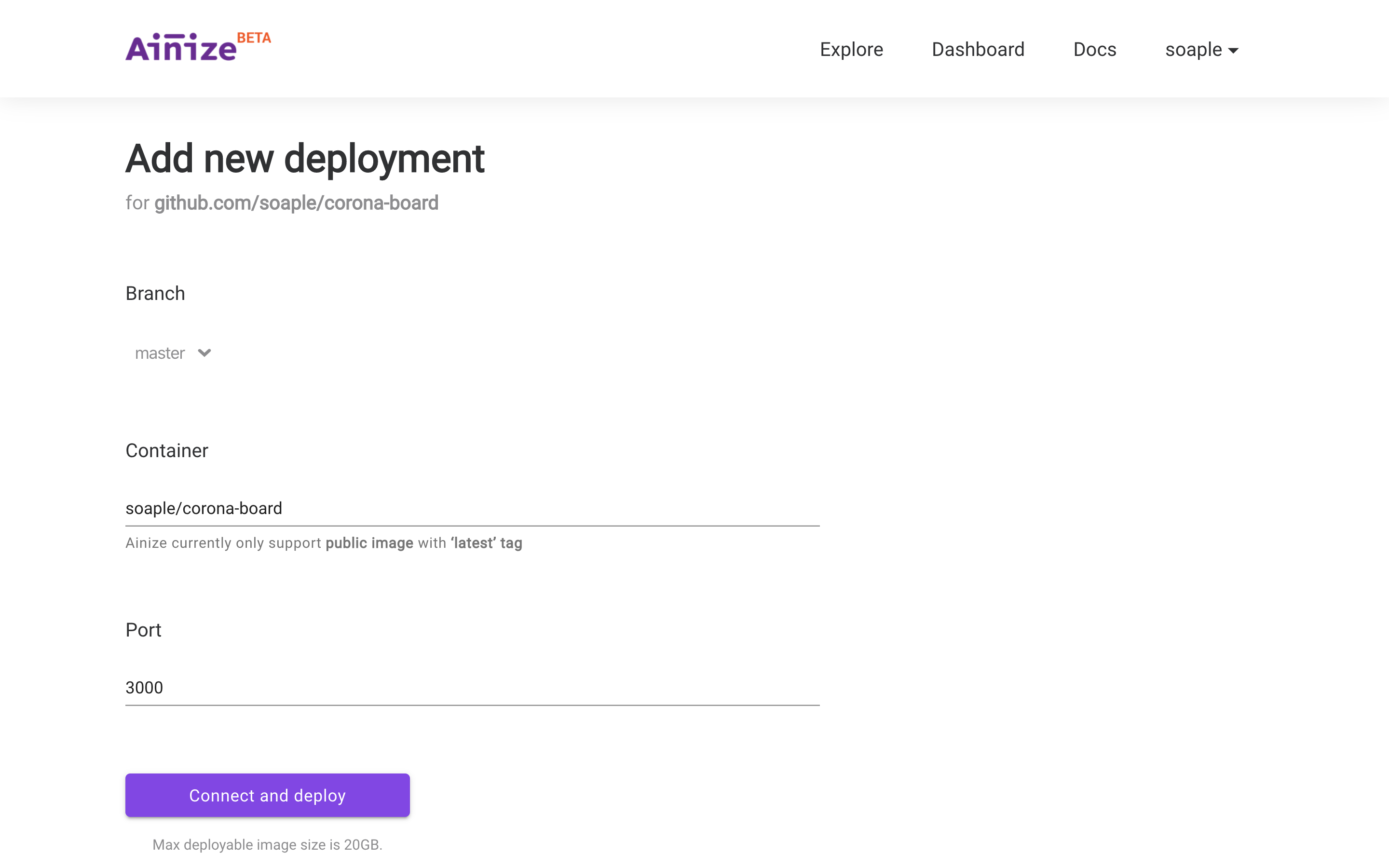Go to the Dashboard
Viewport: 1389px width, 868px height.
(x=978, y=49)
